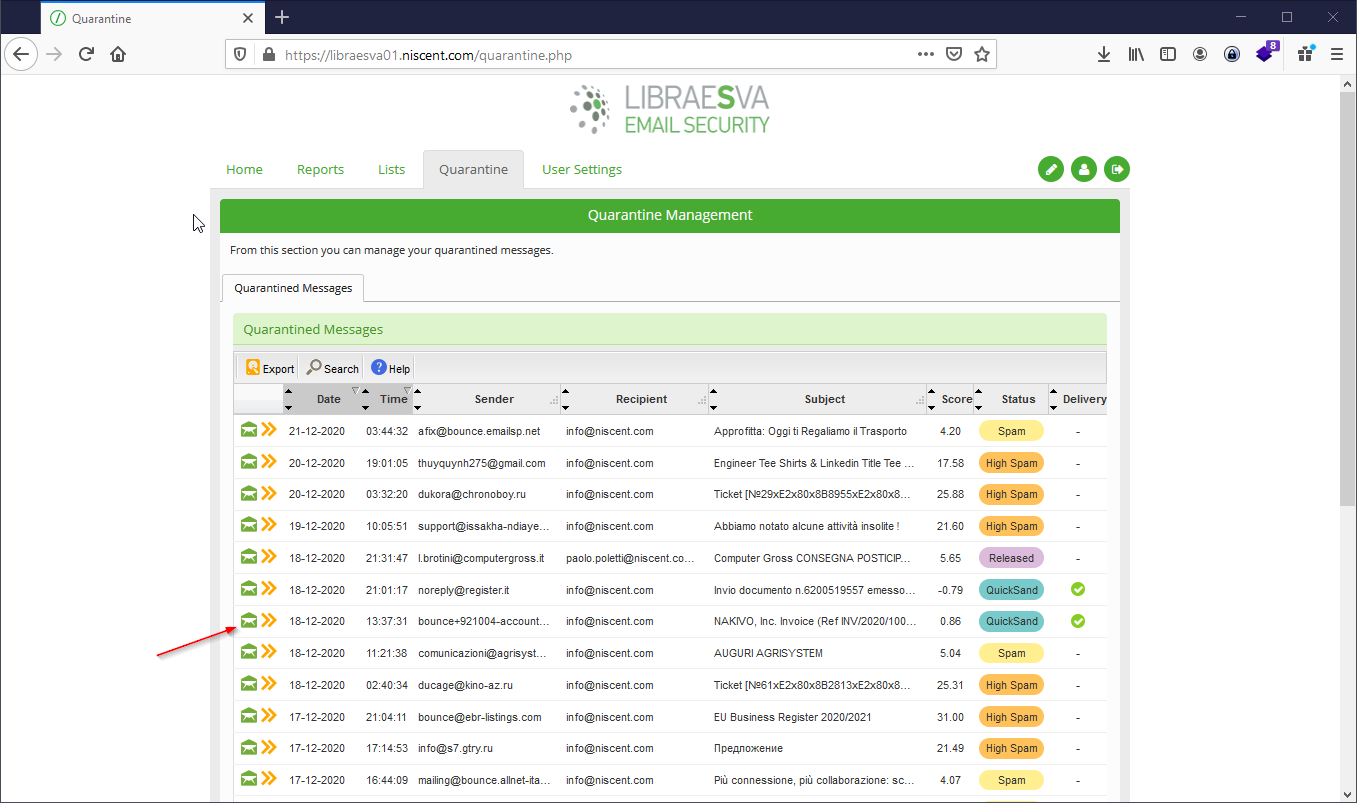The width and height of the screenshot is (1357, 803).
Task: Click the green logout arrow icon
Action: pyautogui.click(x=1116, y=169)
